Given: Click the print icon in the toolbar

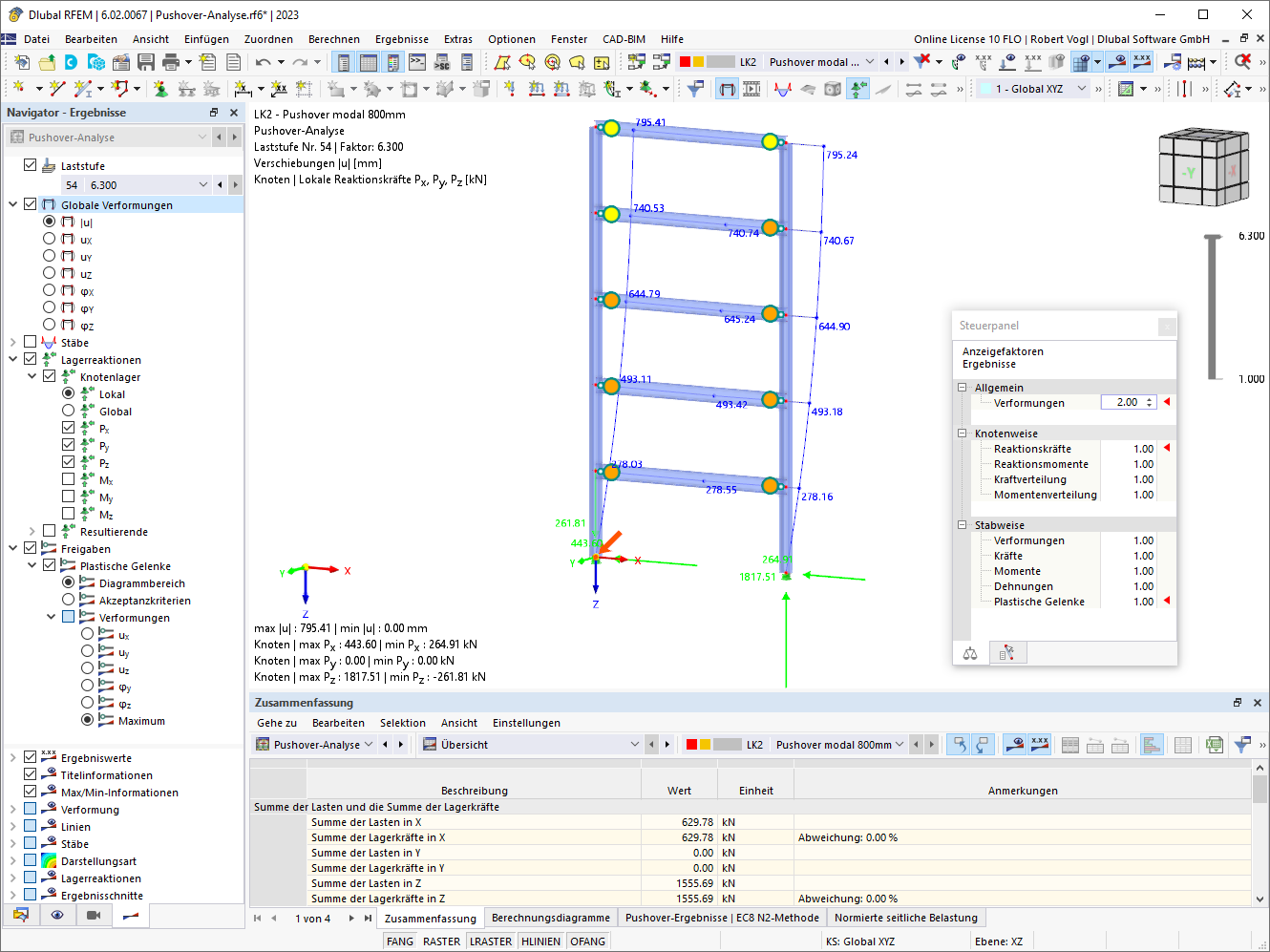Looking at the screenshot, I should (171, 62).
